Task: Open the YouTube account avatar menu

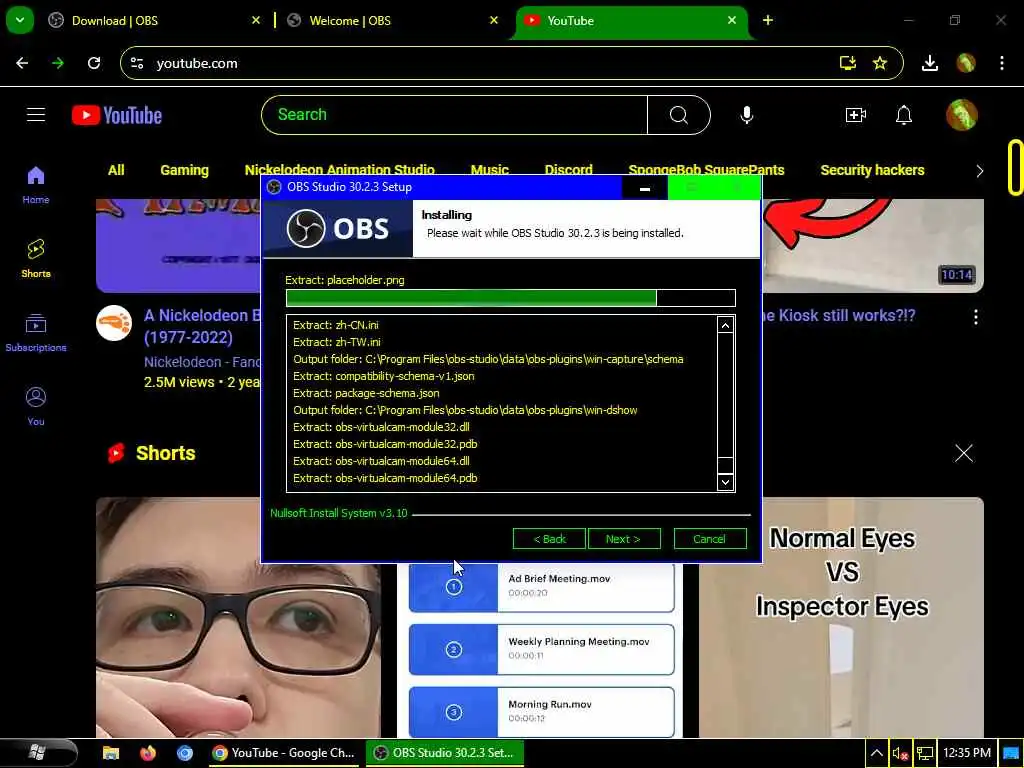Action: [x=961, y=115]
